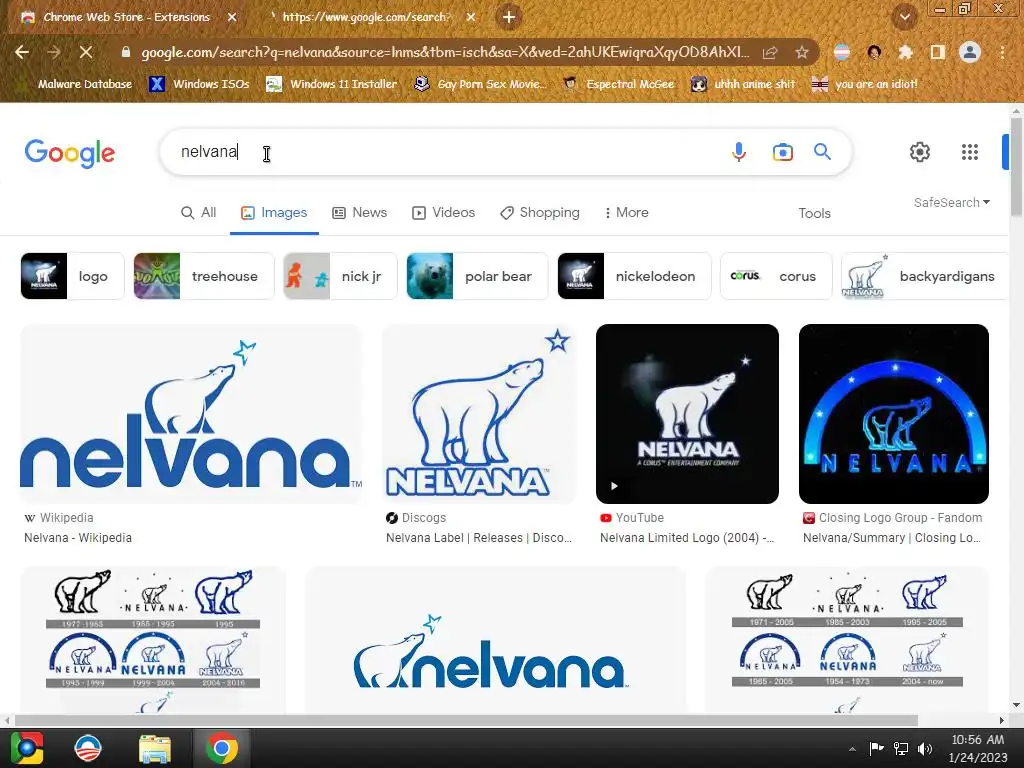This screenshot has height=768, width=1024.
Task: Click the horizontal page scrollbar
Action: [466, 720]
